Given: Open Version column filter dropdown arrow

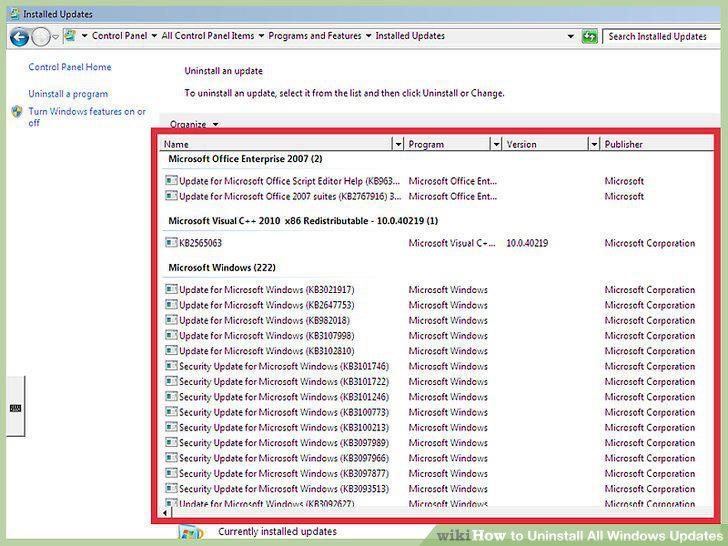Looking at the screenshot, I should point(594,144).
